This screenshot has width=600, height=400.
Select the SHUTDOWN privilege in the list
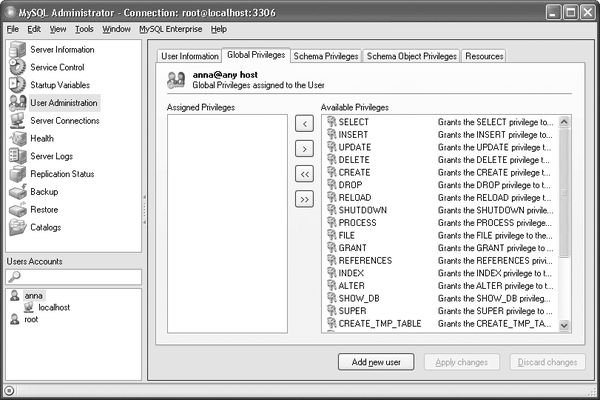point(362,210)
